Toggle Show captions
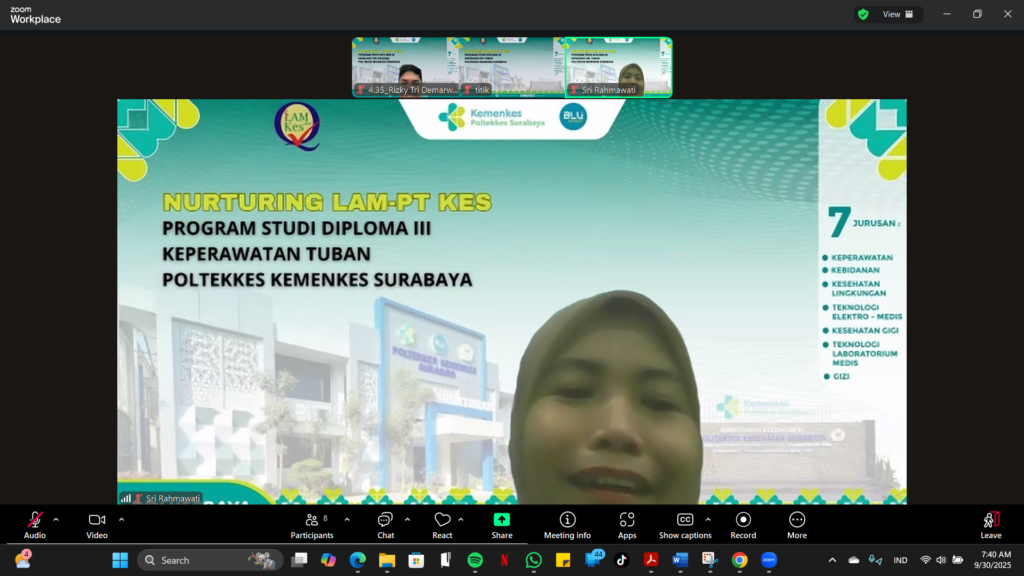 click(685, 525)
